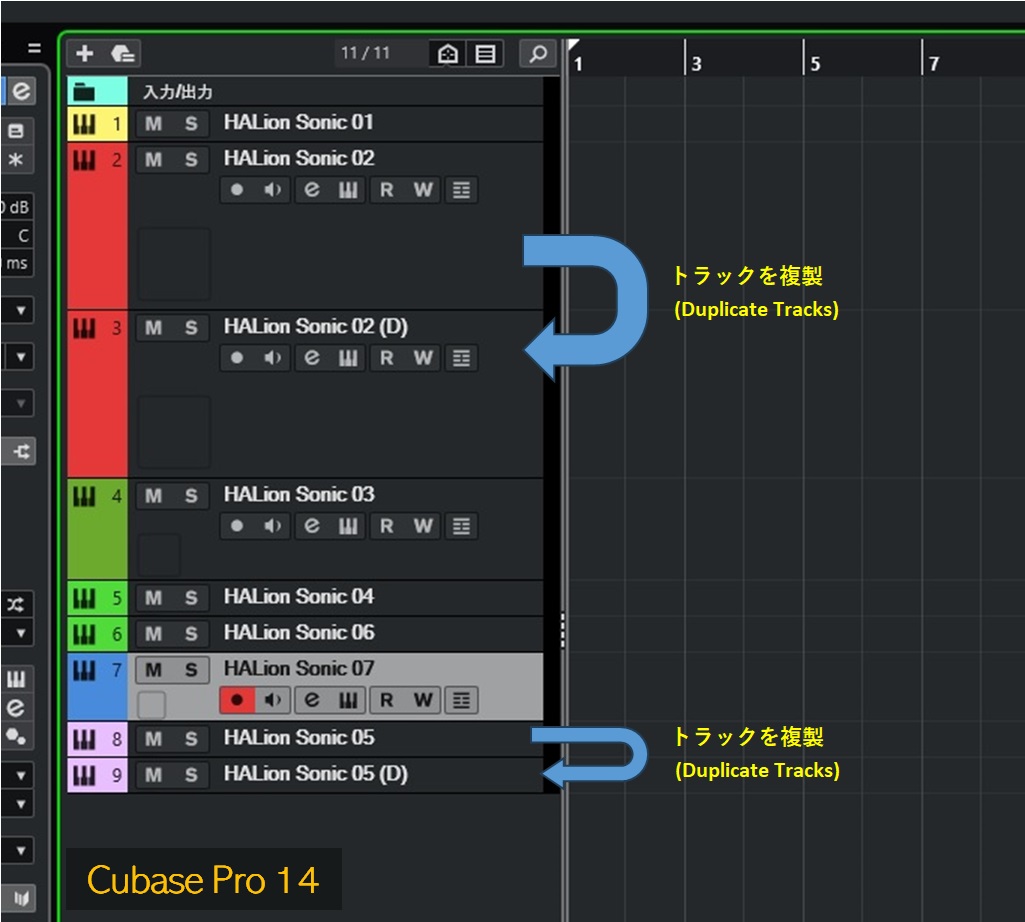Open the instrument editor for HALion Sonic 07

pyautogui.click(x=348, y=700)
